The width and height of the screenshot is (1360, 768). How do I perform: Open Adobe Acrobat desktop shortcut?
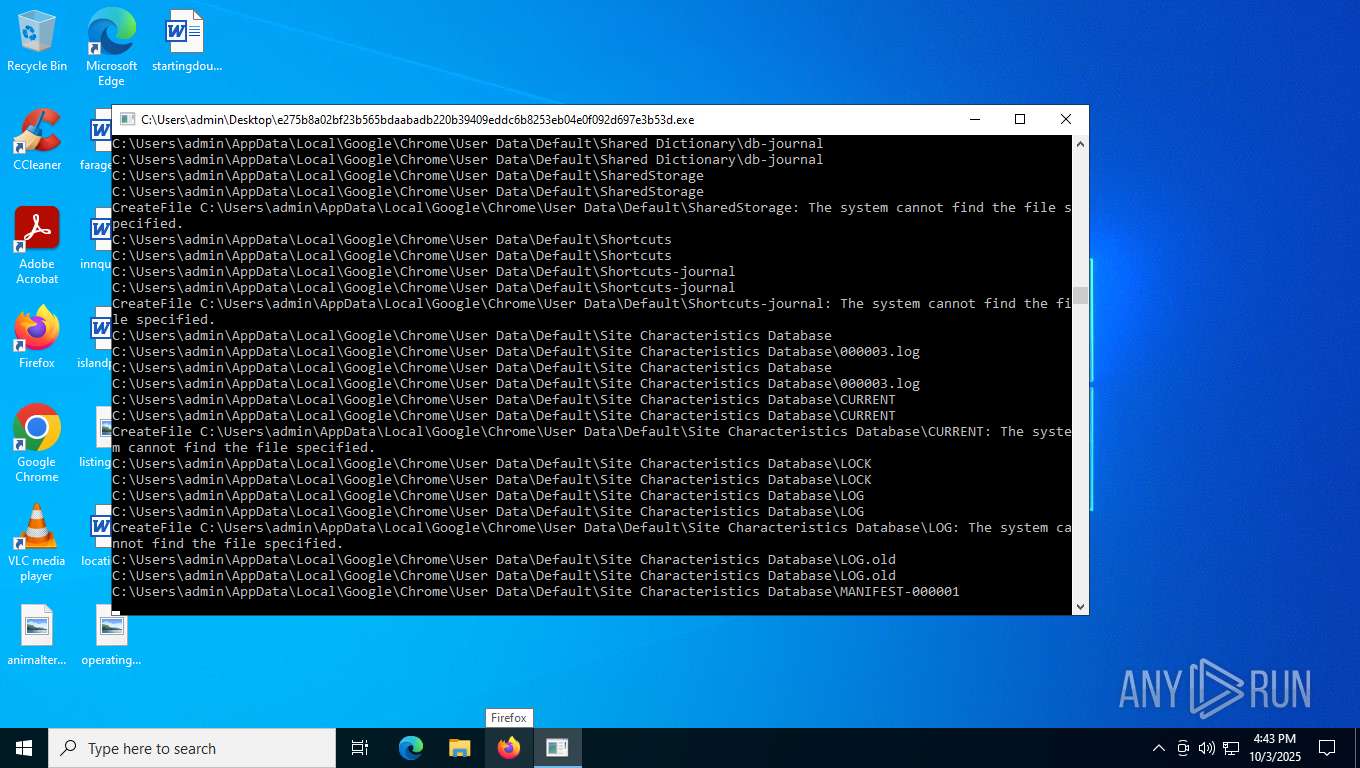(37, 246)
